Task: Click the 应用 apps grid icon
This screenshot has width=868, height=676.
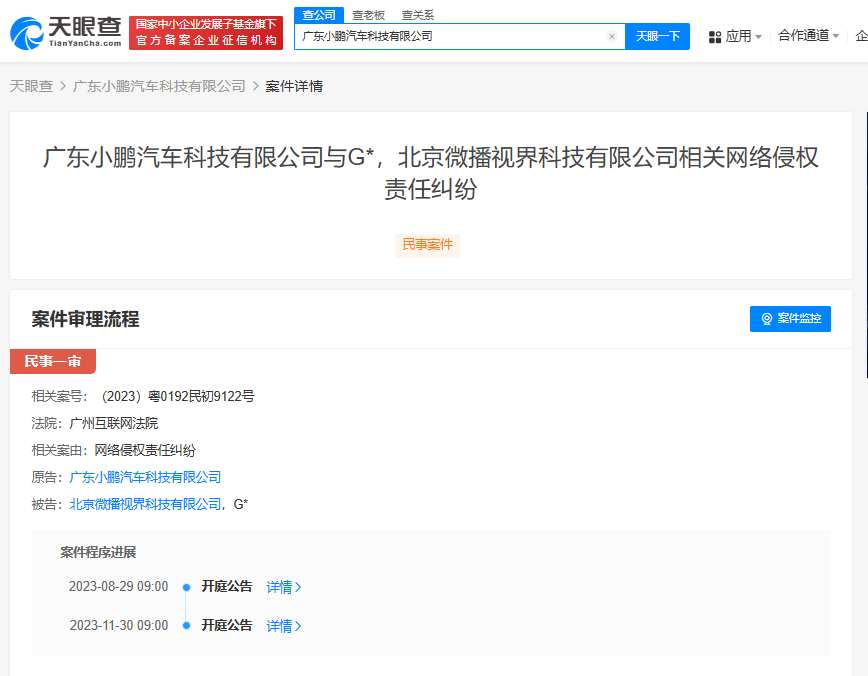Action: tap(714, 35)
